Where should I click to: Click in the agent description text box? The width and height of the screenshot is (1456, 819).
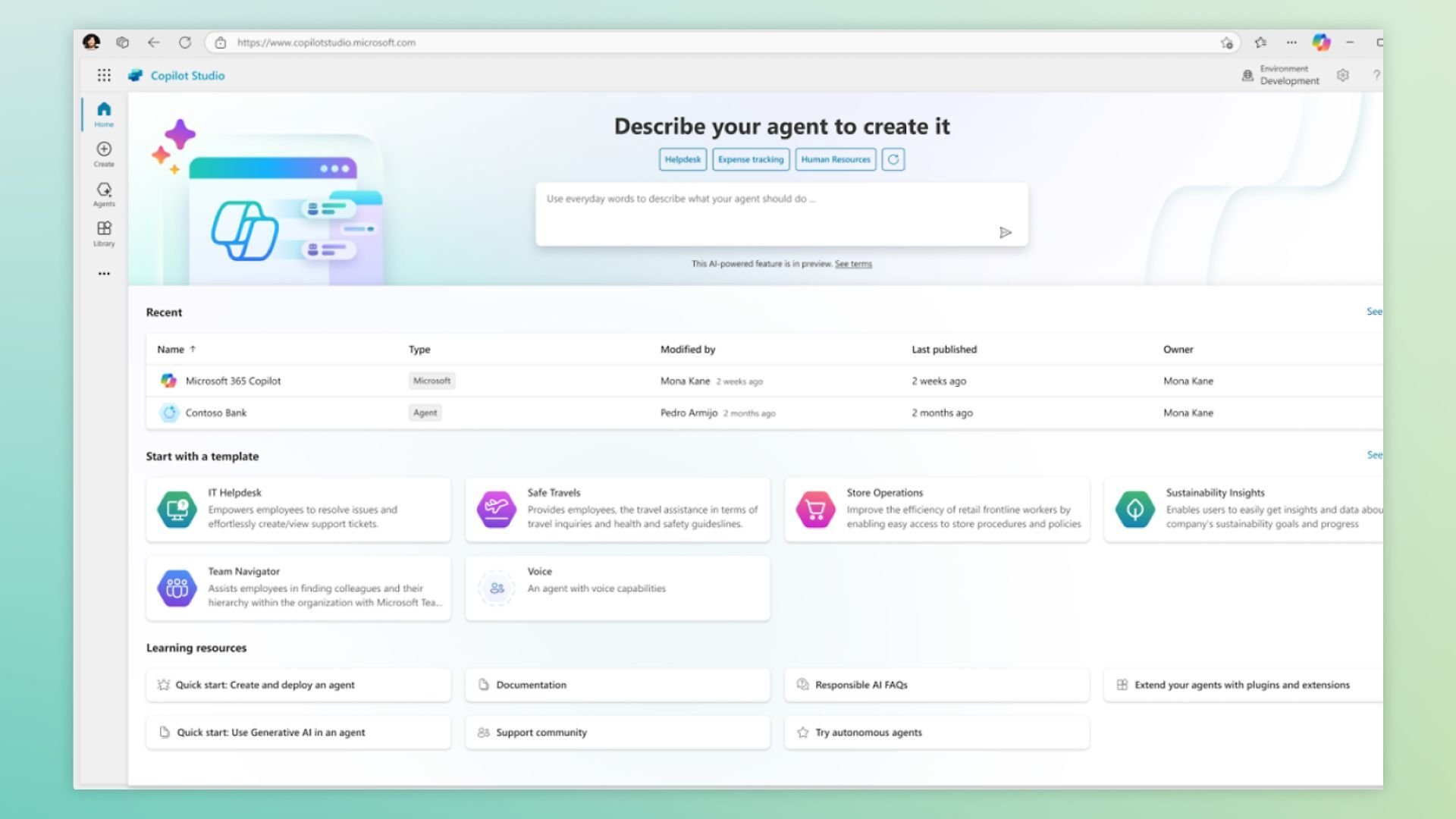[x=782, y=214]
